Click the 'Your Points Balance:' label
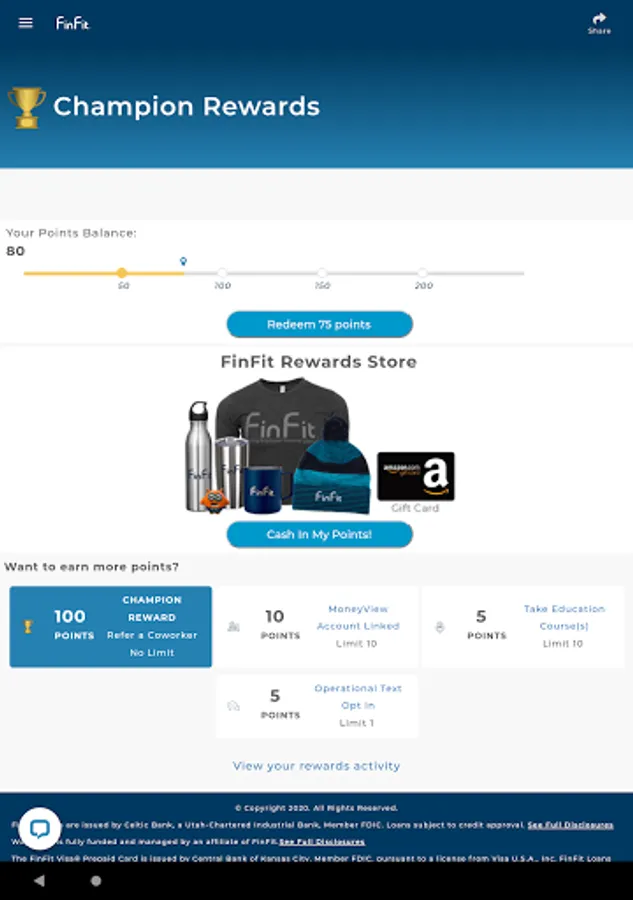 [x=71, y=233]
